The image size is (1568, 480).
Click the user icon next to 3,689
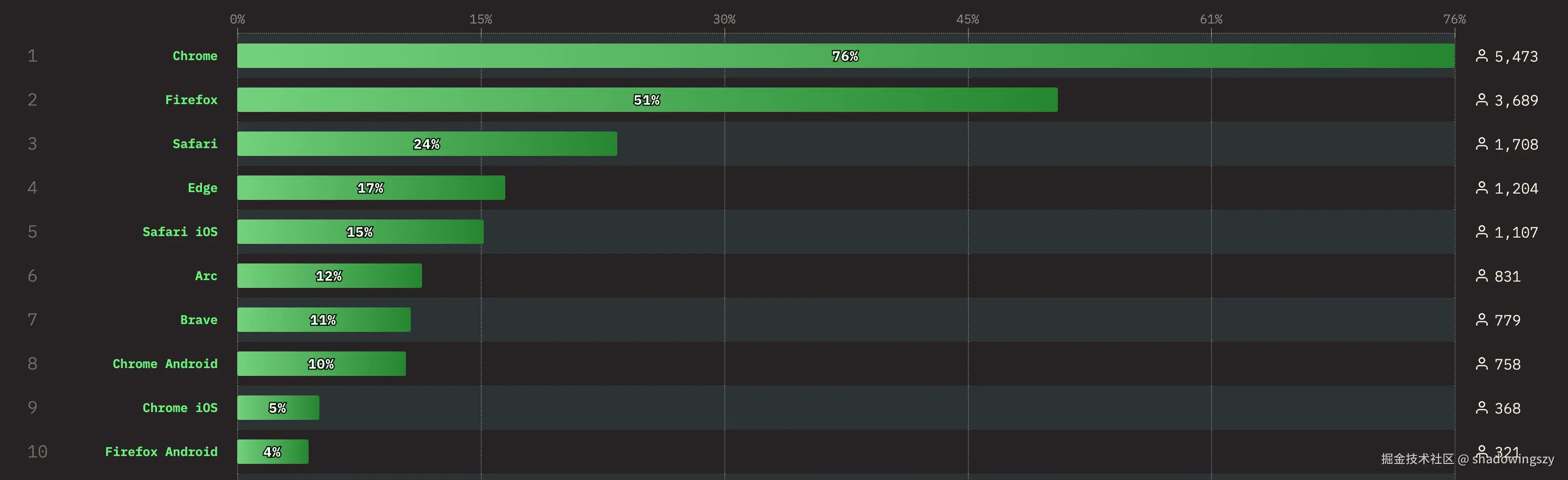tap(1481, 100)
